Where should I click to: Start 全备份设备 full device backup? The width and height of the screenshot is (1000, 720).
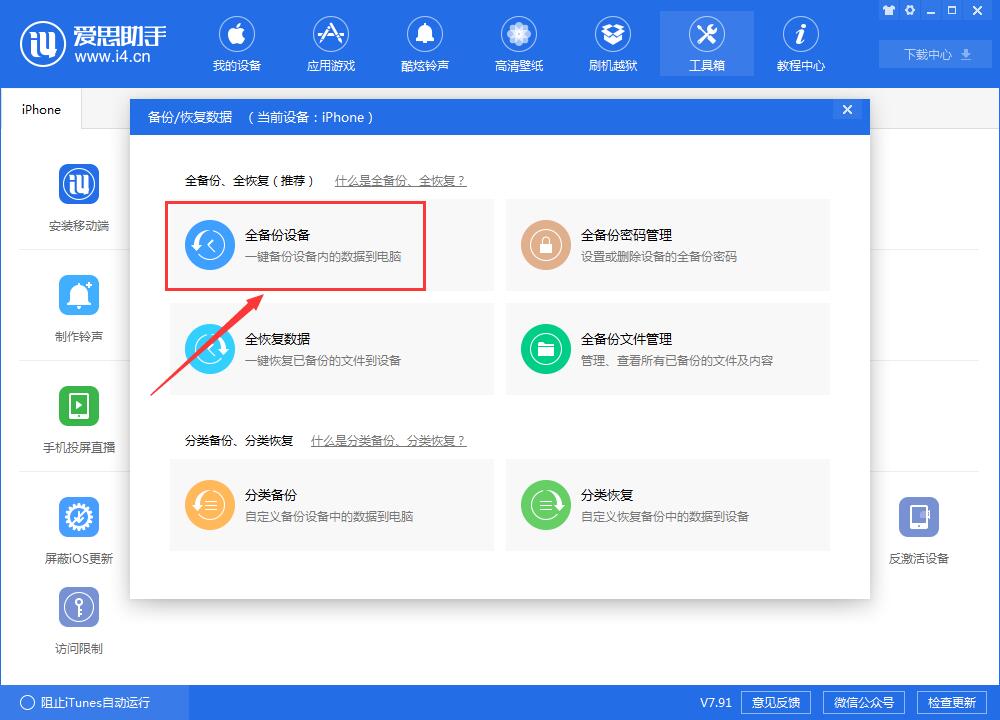(x=295, y=246)
